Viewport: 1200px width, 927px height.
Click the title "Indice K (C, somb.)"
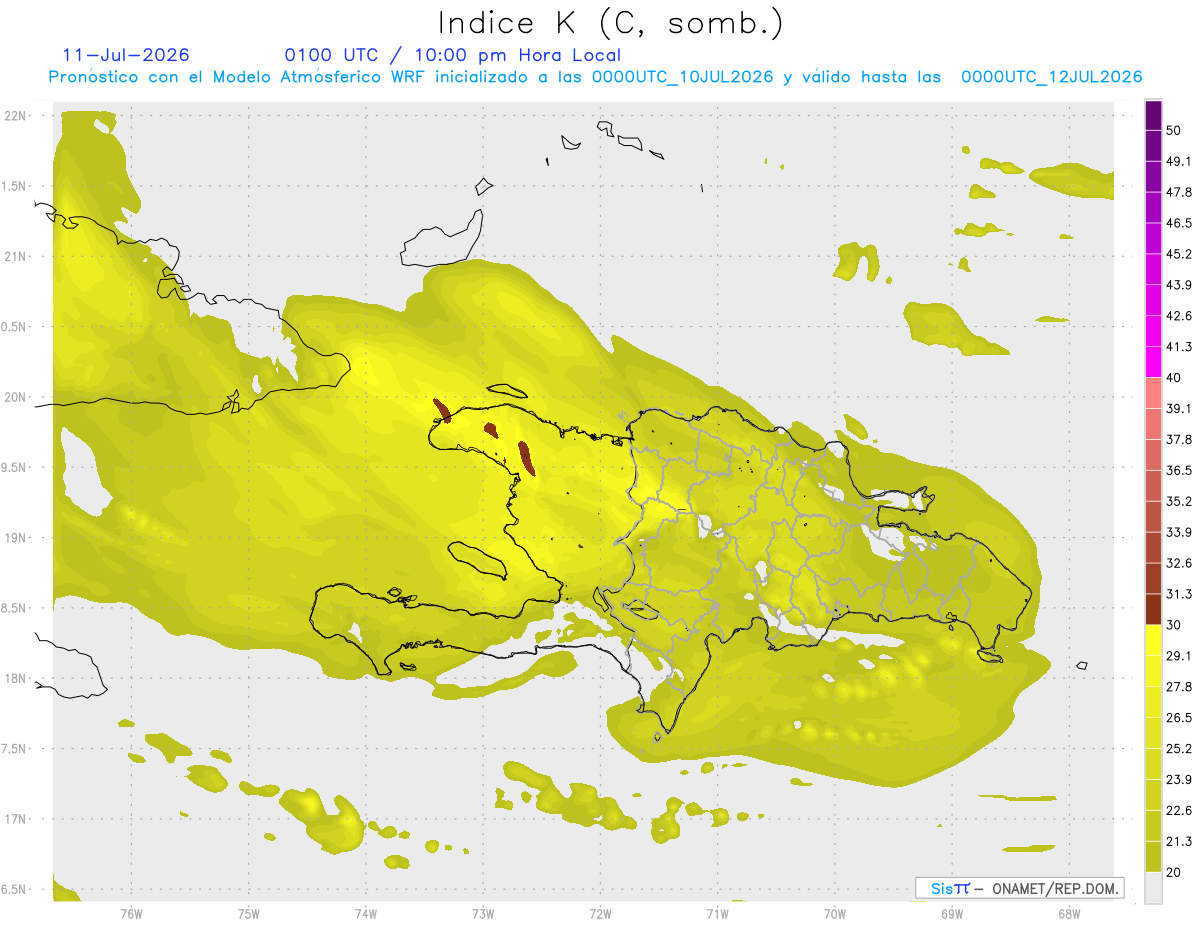pyautogui.click(x=610, y=23)
